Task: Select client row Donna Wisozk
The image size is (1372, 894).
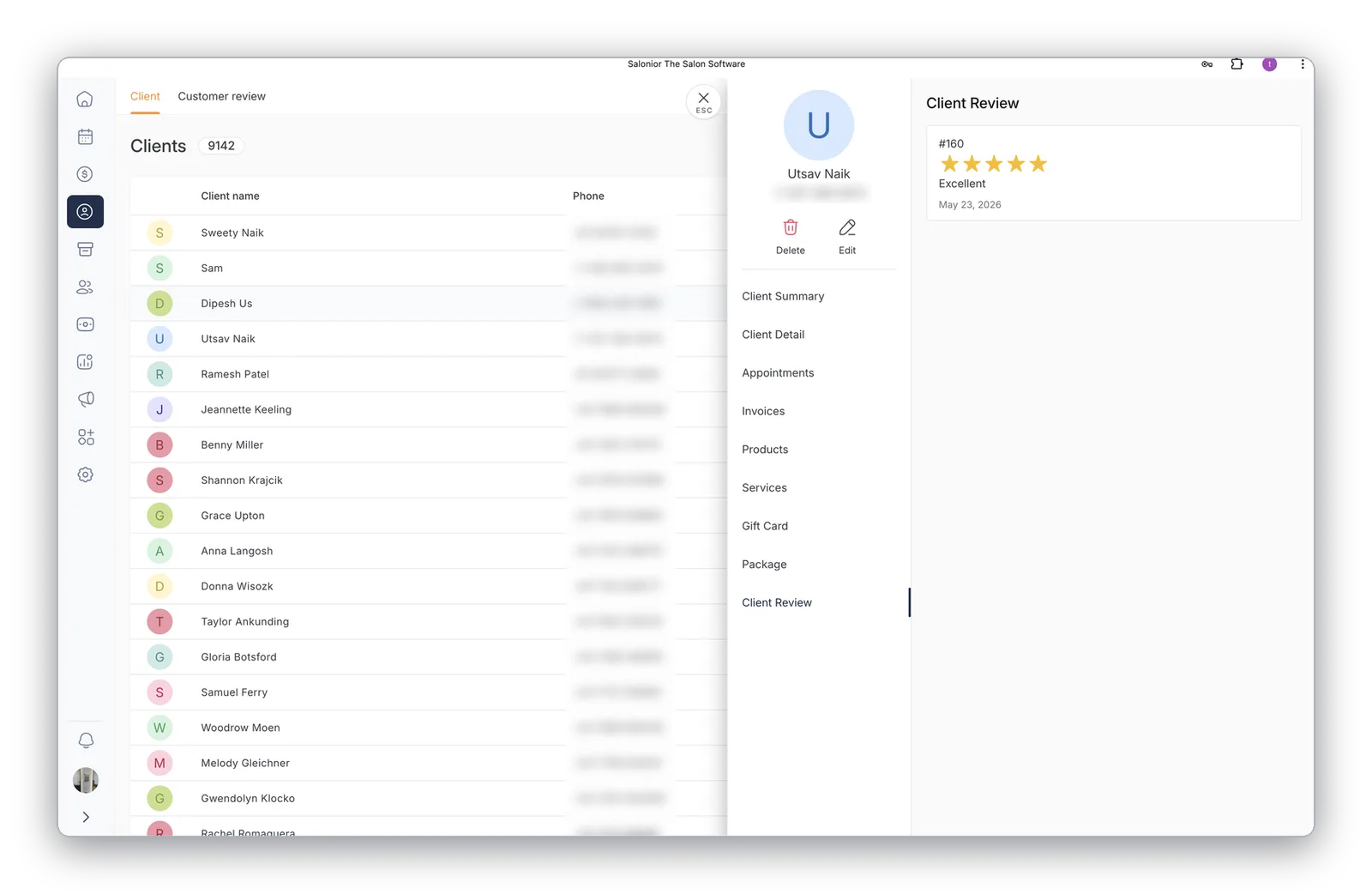Action: [429, 586]
